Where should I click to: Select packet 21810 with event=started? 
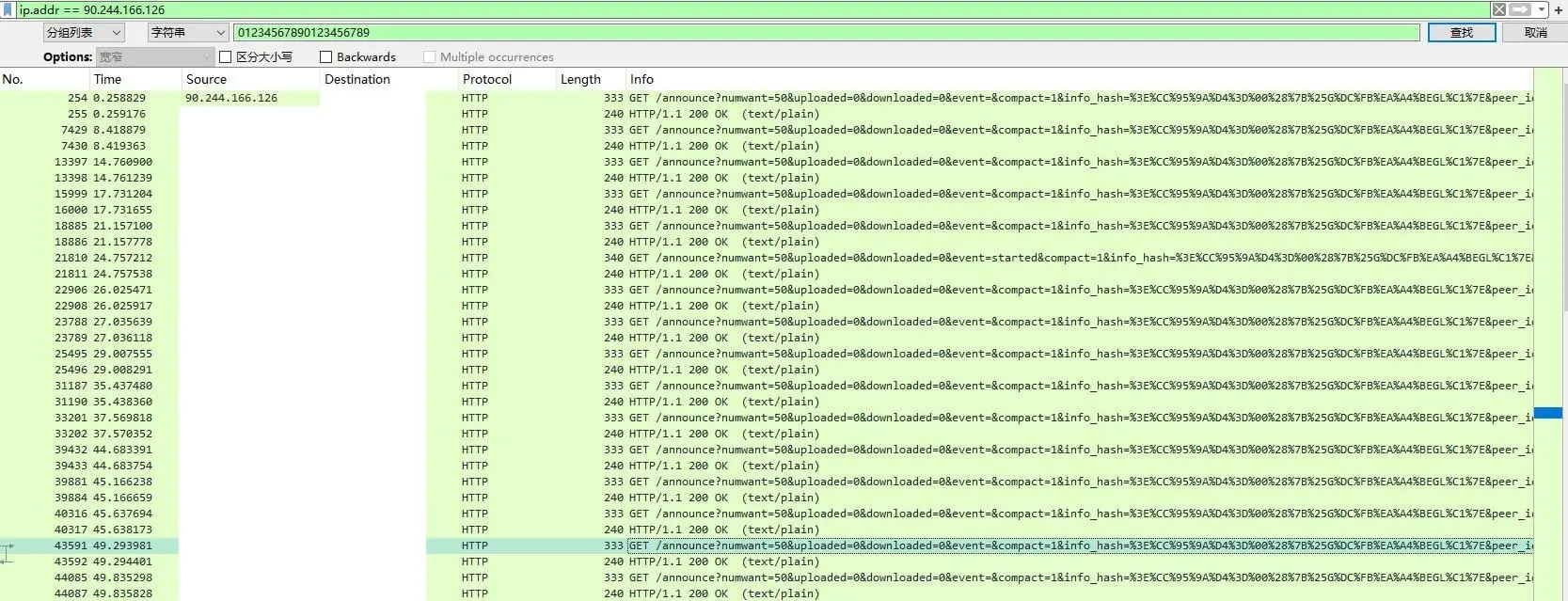(767, 258)
